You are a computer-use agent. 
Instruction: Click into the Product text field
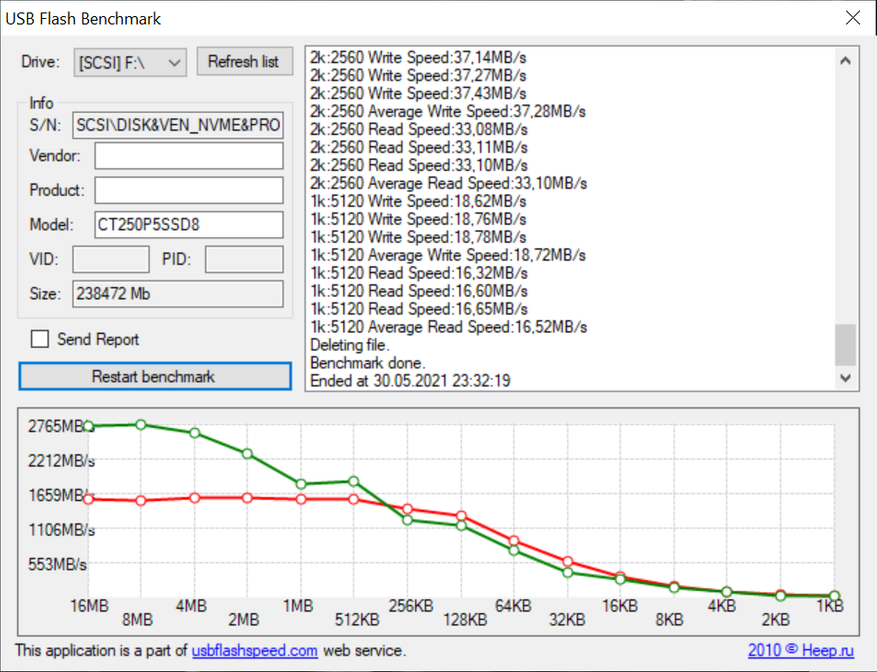coord(189,190)
